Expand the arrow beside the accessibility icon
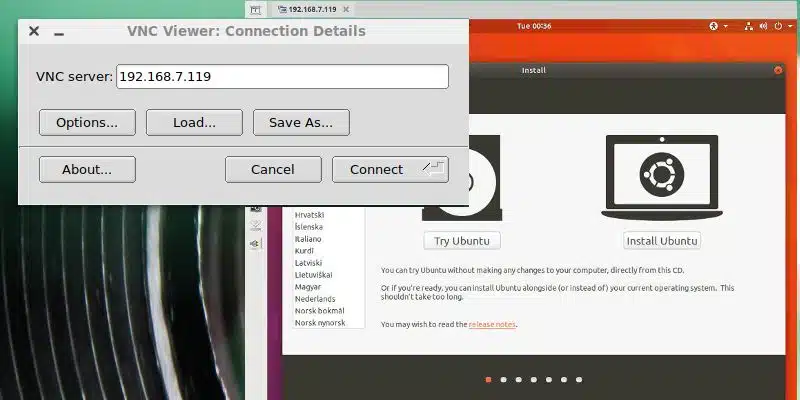The image size is (800, 400). click(726, 27)
